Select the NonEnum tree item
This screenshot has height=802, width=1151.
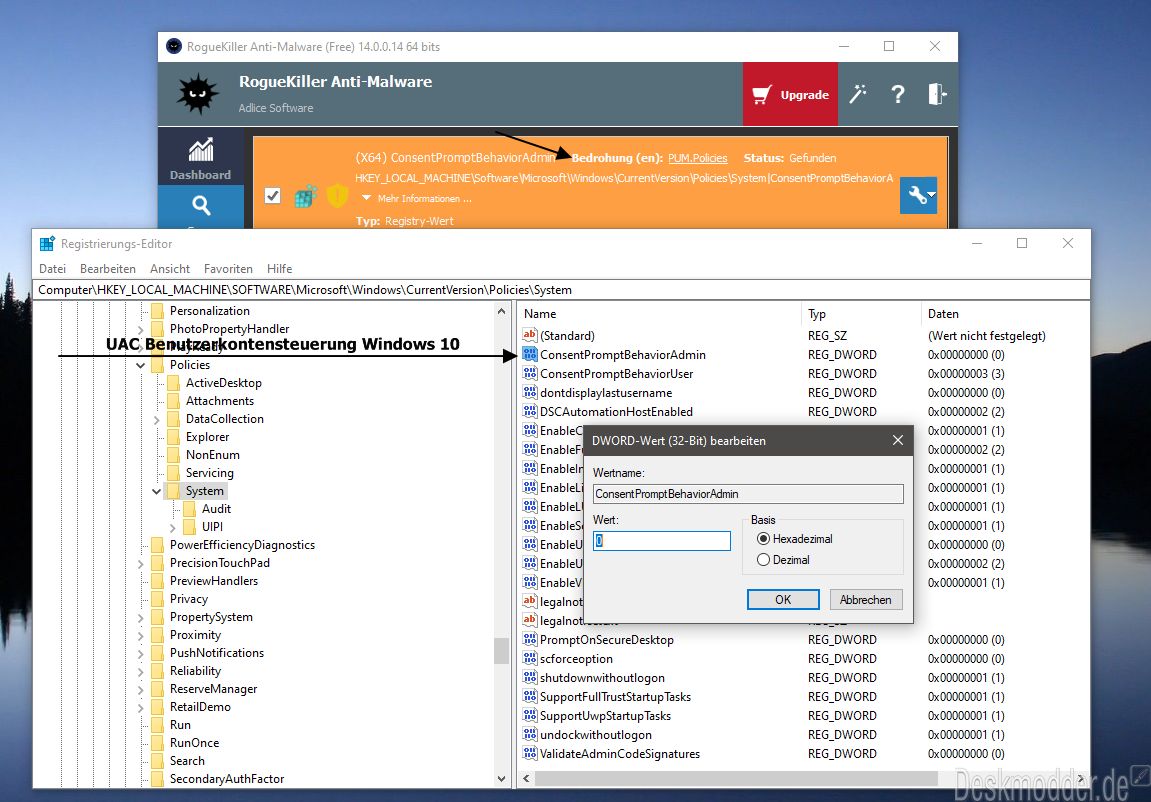[x=212, y=455]
